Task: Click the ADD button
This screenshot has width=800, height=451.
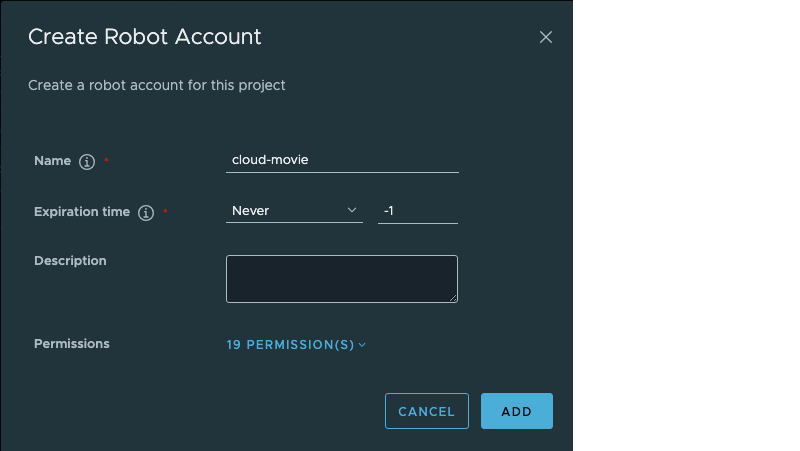Action: [x=517, y=411]
